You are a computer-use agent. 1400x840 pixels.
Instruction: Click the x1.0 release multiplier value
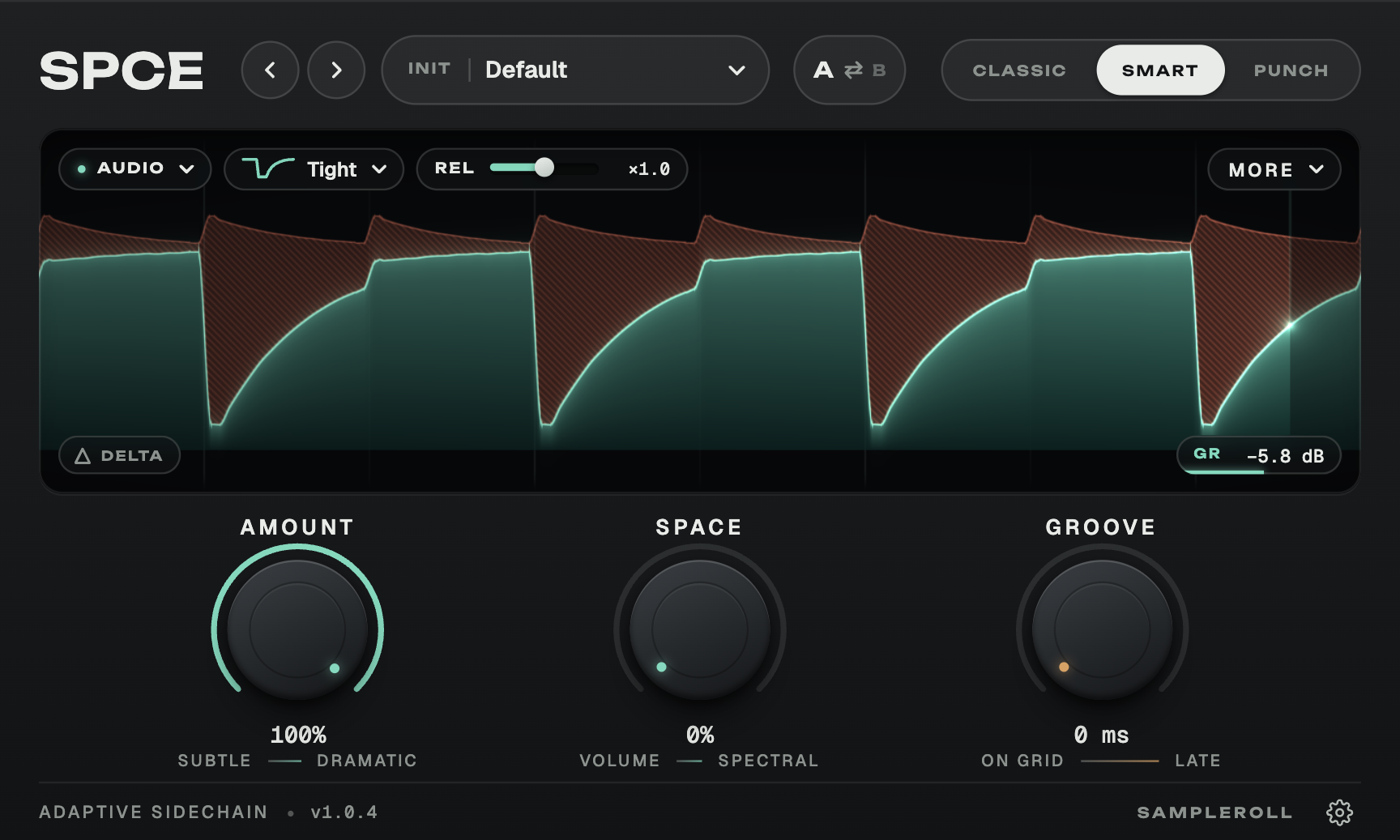(650, 169)
